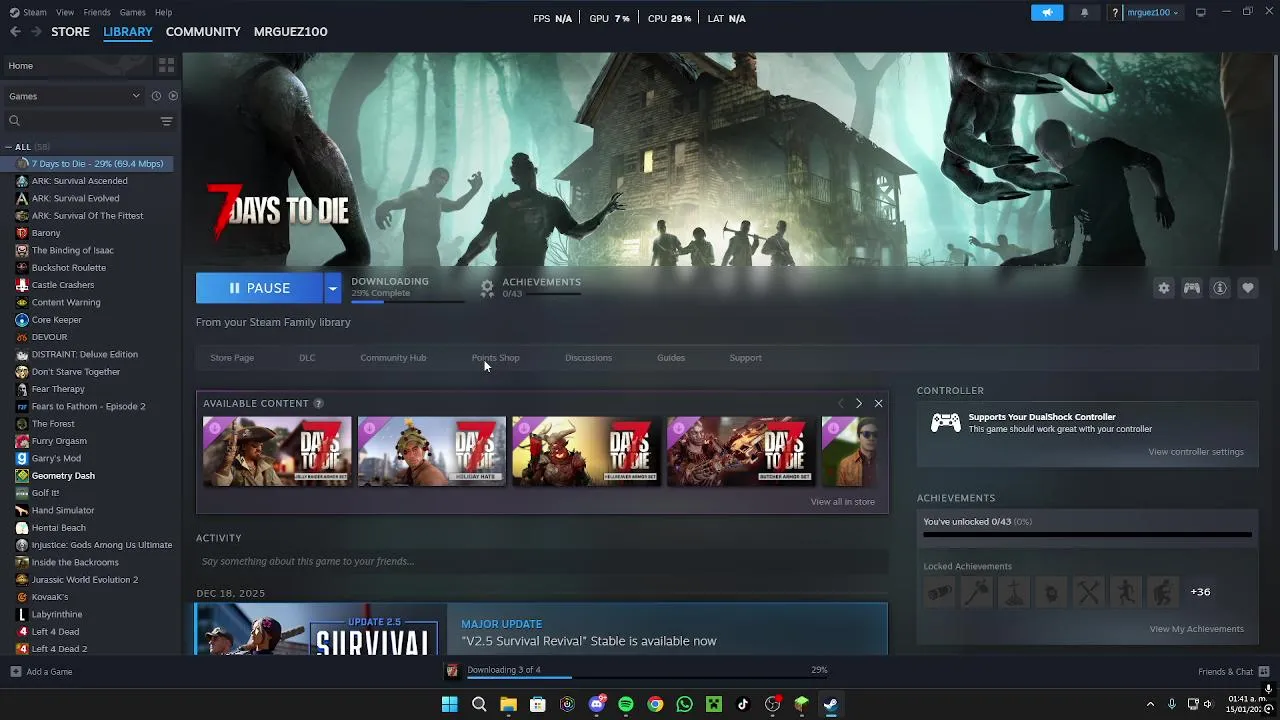Screen dimensions: 1280x720
Task: Collapse the ALL games category
Action: click(11, 147)
